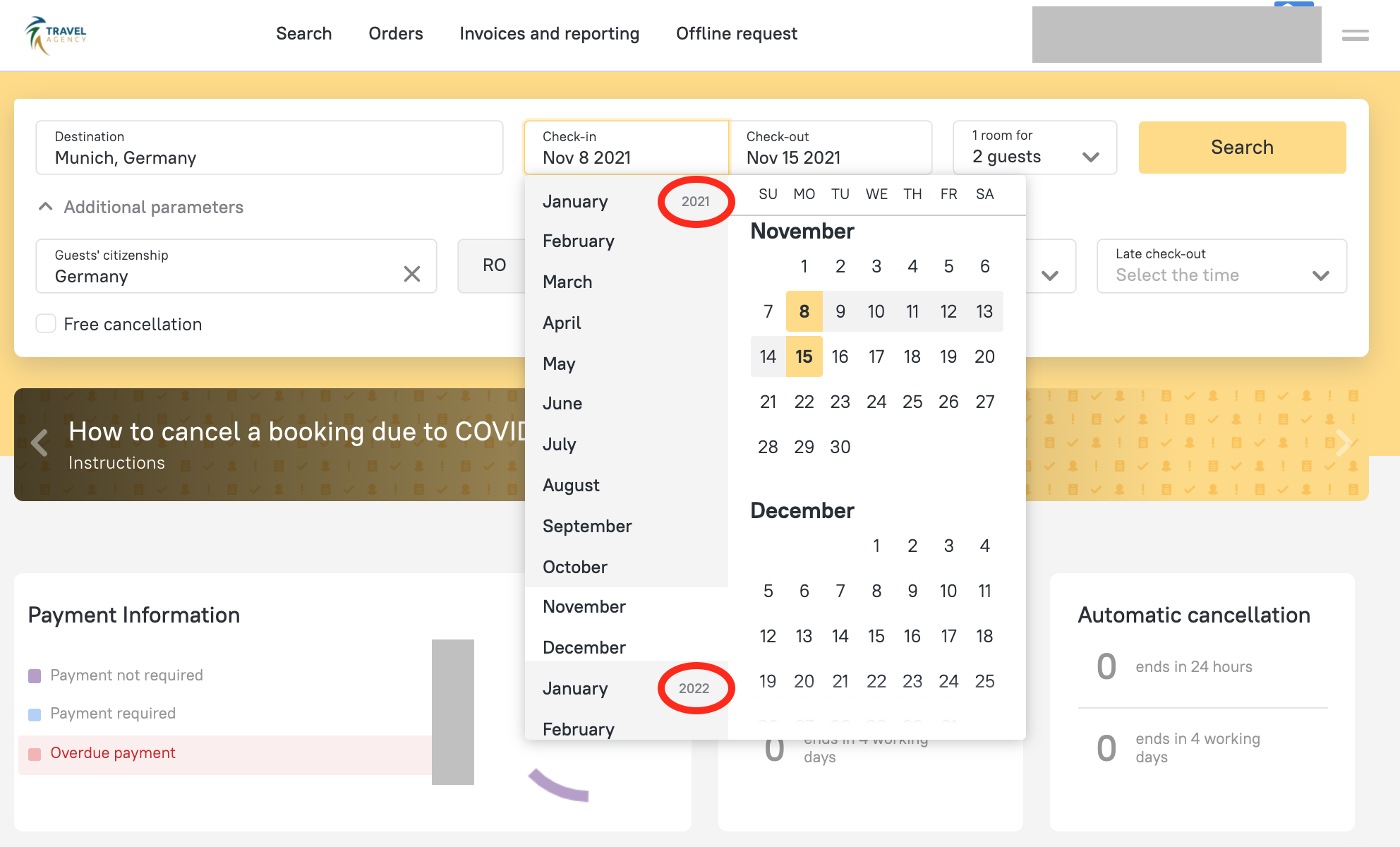This screenshot has width=1400, height=847.
Task: Jump to March in the month list
Action: point(567,282)
